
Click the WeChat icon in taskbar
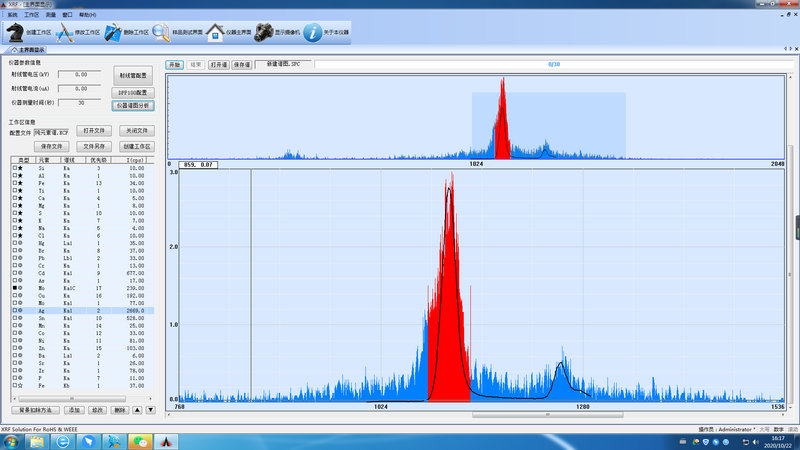142,441
